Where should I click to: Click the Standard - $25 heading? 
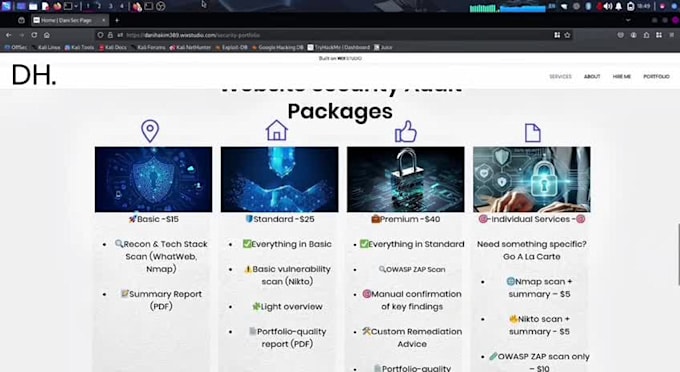[x=280, y=219]
